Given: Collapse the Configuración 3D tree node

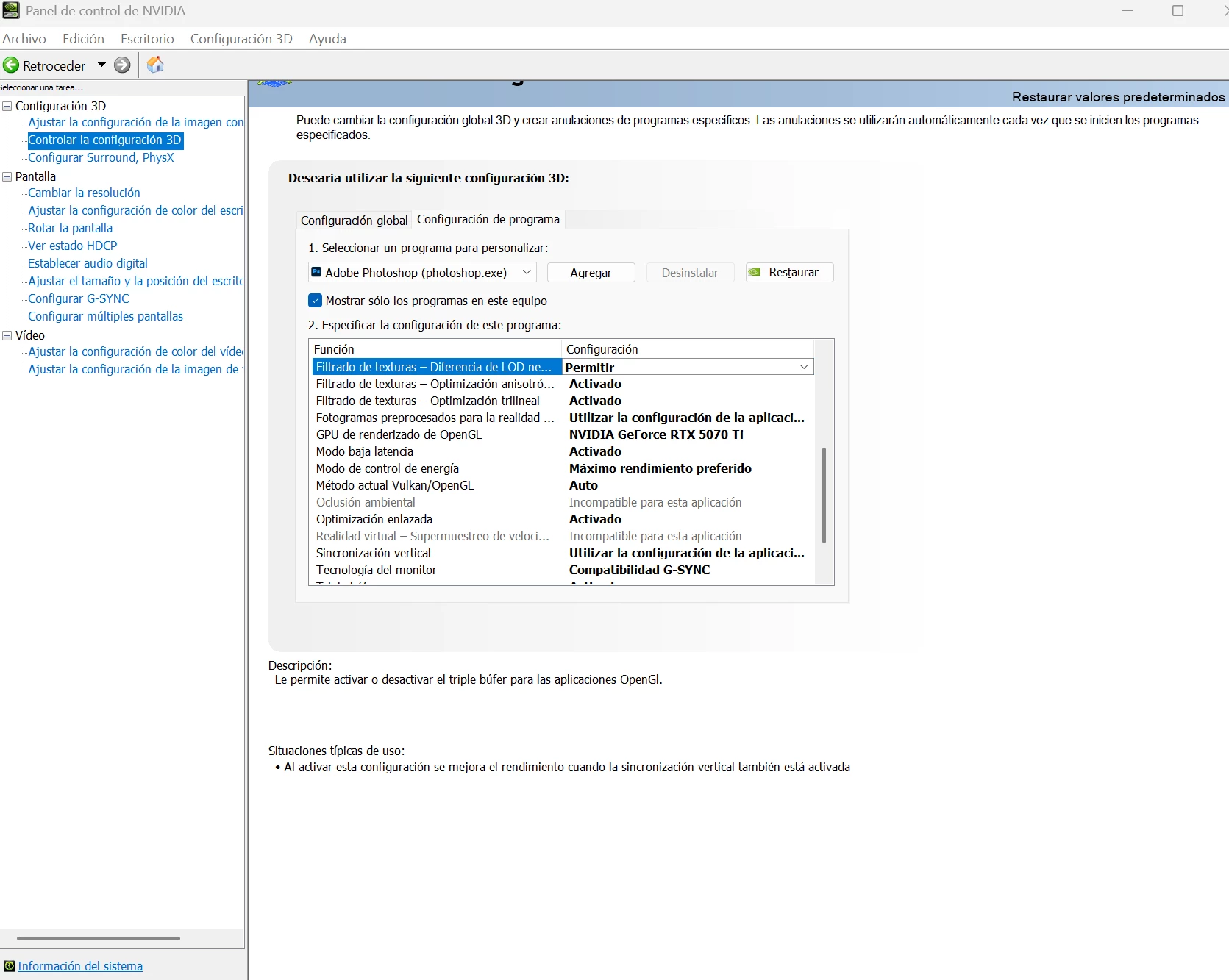Looking at the screenshot, I should click(x=7, y=106).
